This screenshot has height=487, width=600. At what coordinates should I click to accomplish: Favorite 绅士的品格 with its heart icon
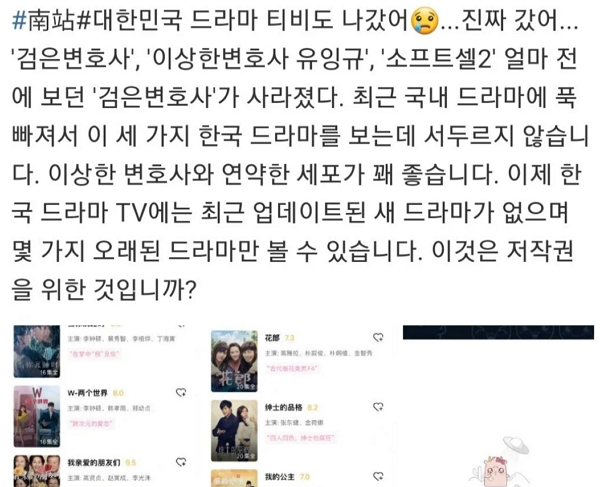[378, 407]
